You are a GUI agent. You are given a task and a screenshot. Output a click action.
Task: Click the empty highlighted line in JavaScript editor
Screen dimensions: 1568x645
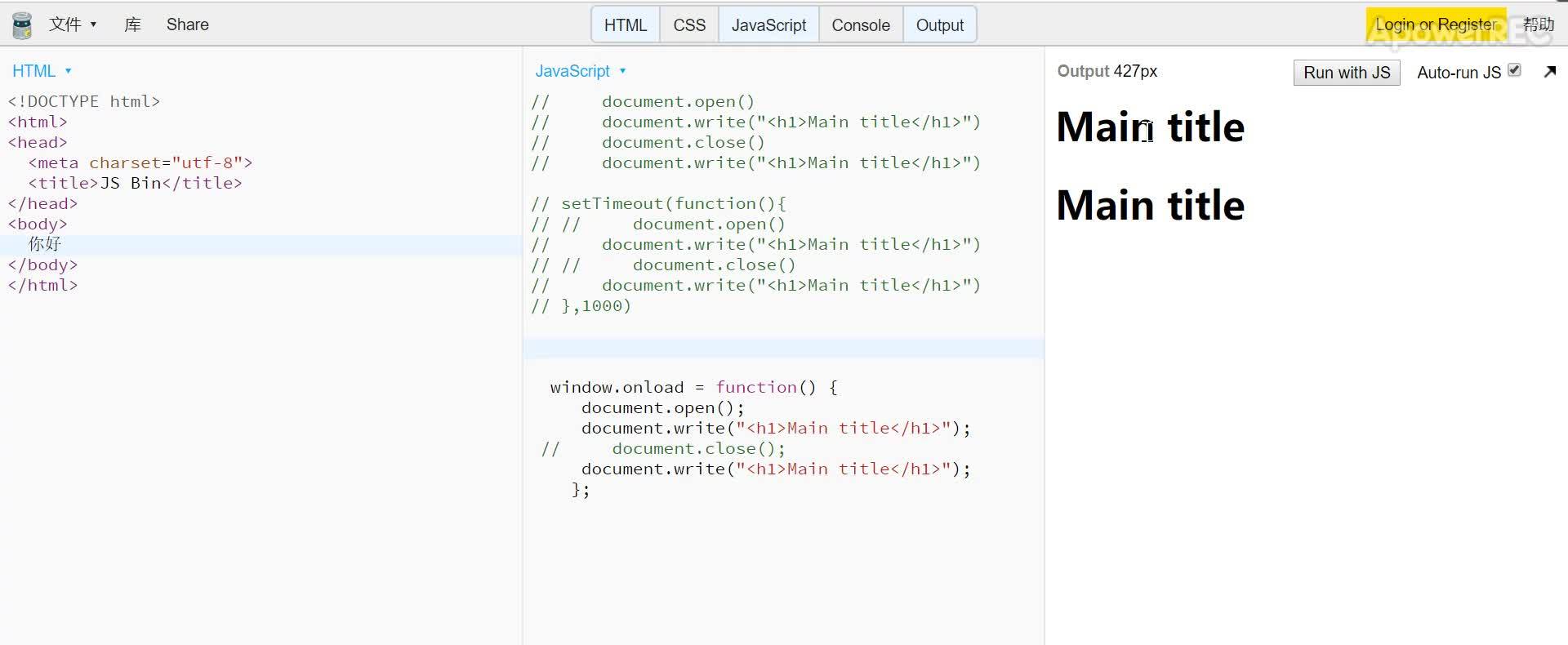pyautogui.click(x=783, y=349)
